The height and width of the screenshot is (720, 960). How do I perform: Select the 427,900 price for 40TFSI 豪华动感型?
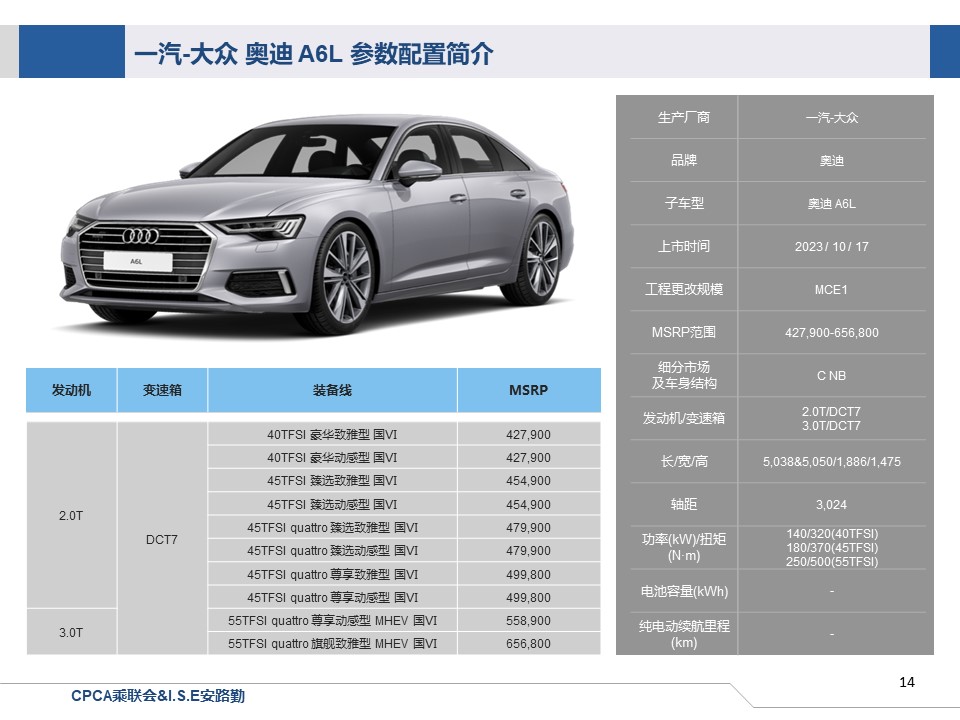pyautogui.click(x=528, y=457)
